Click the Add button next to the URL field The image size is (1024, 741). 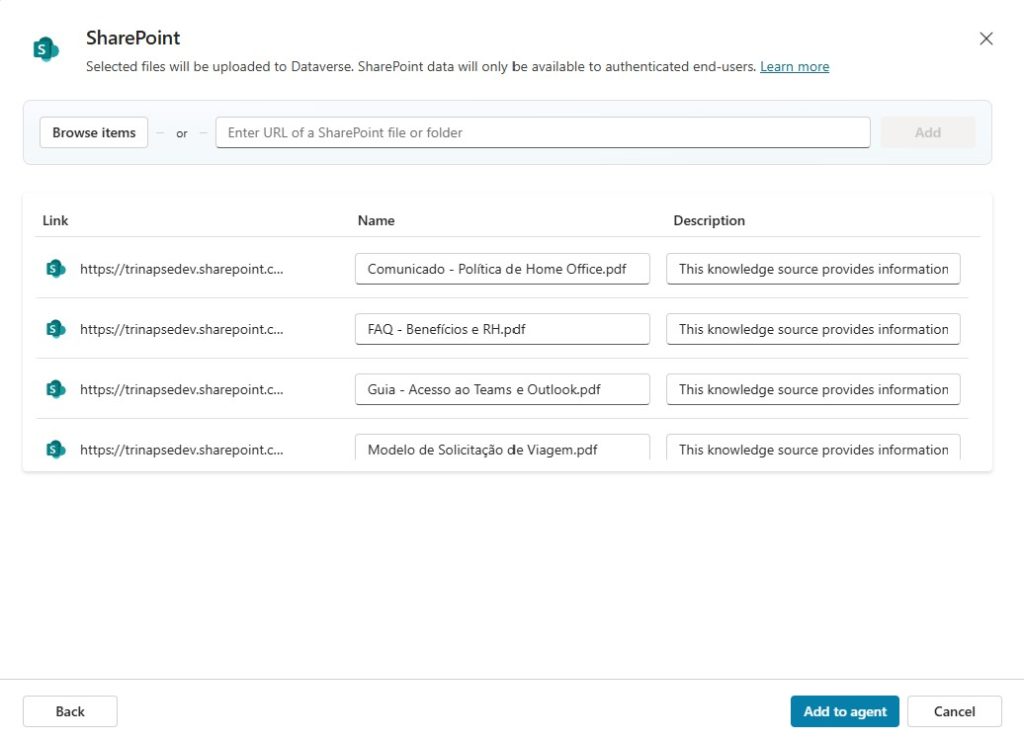(x=927, y=132)
